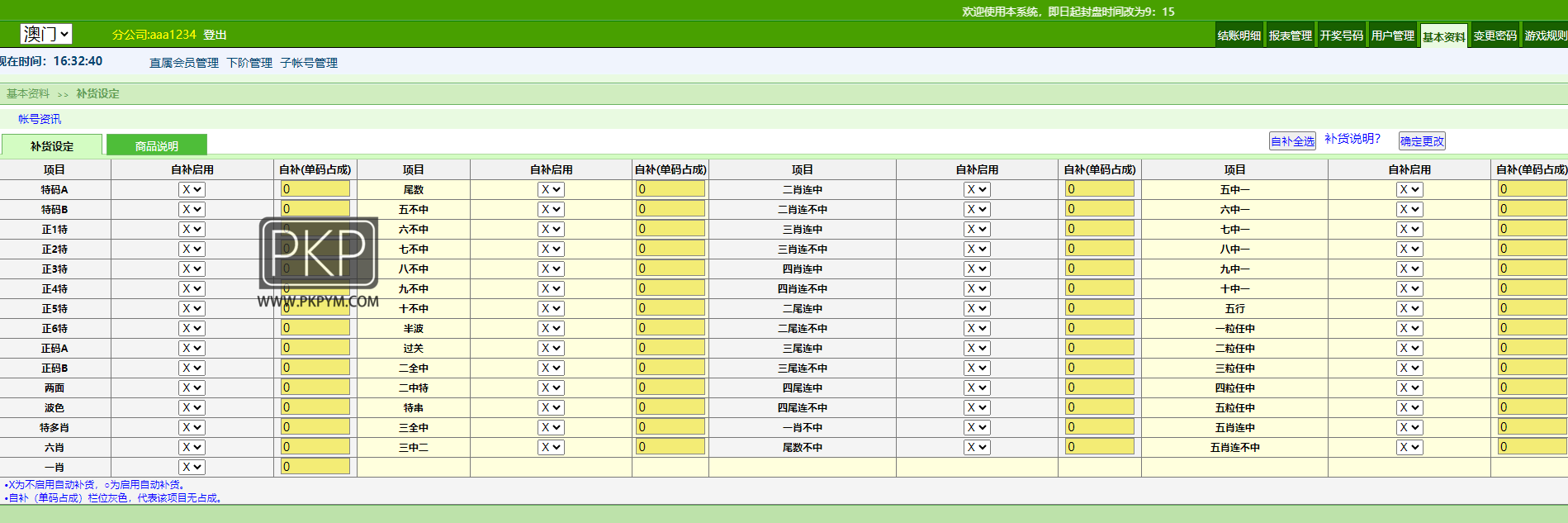Click the 登出 logout link

pos(215,35)
